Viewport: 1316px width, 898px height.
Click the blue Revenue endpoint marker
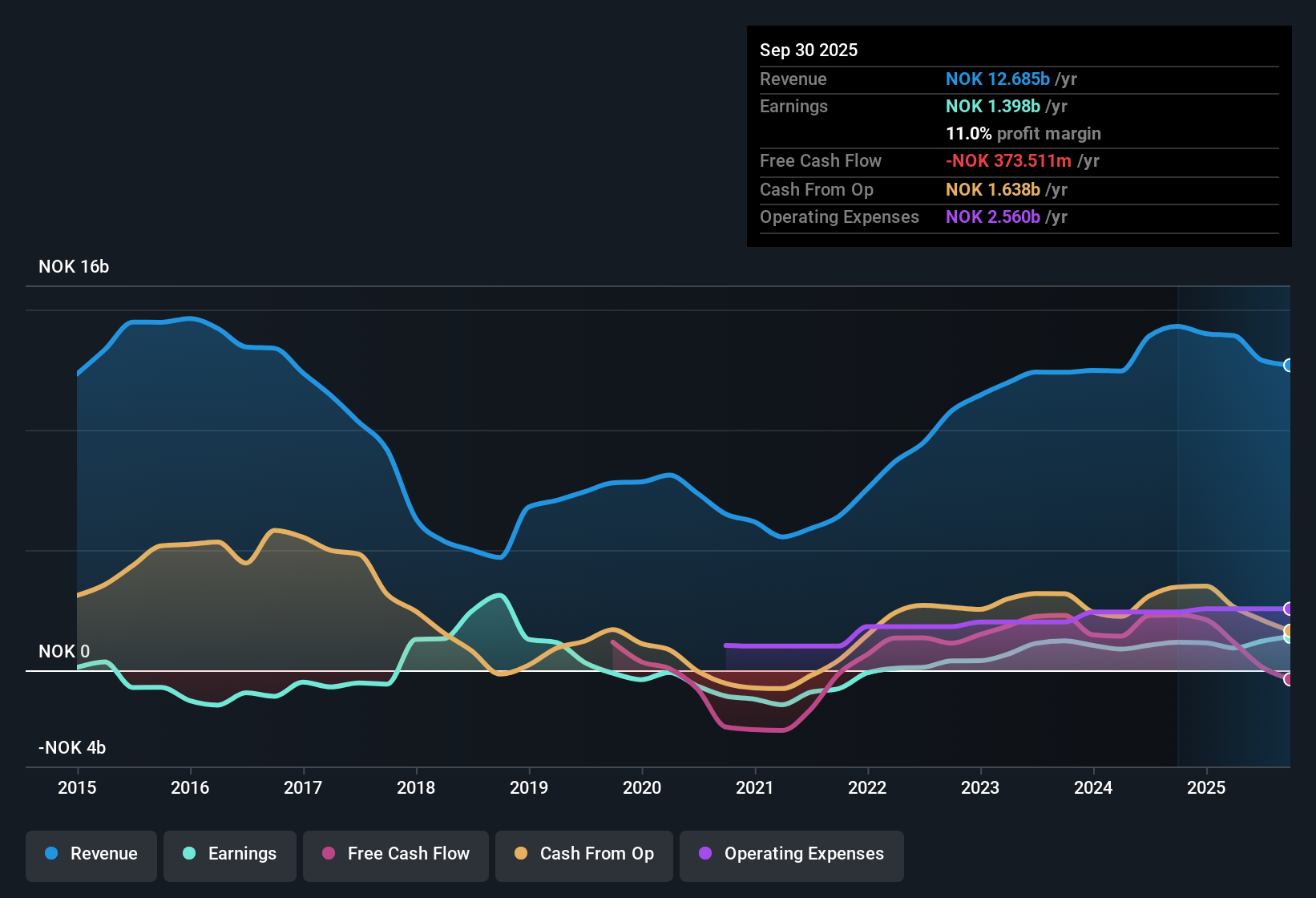pos(1289,365)
